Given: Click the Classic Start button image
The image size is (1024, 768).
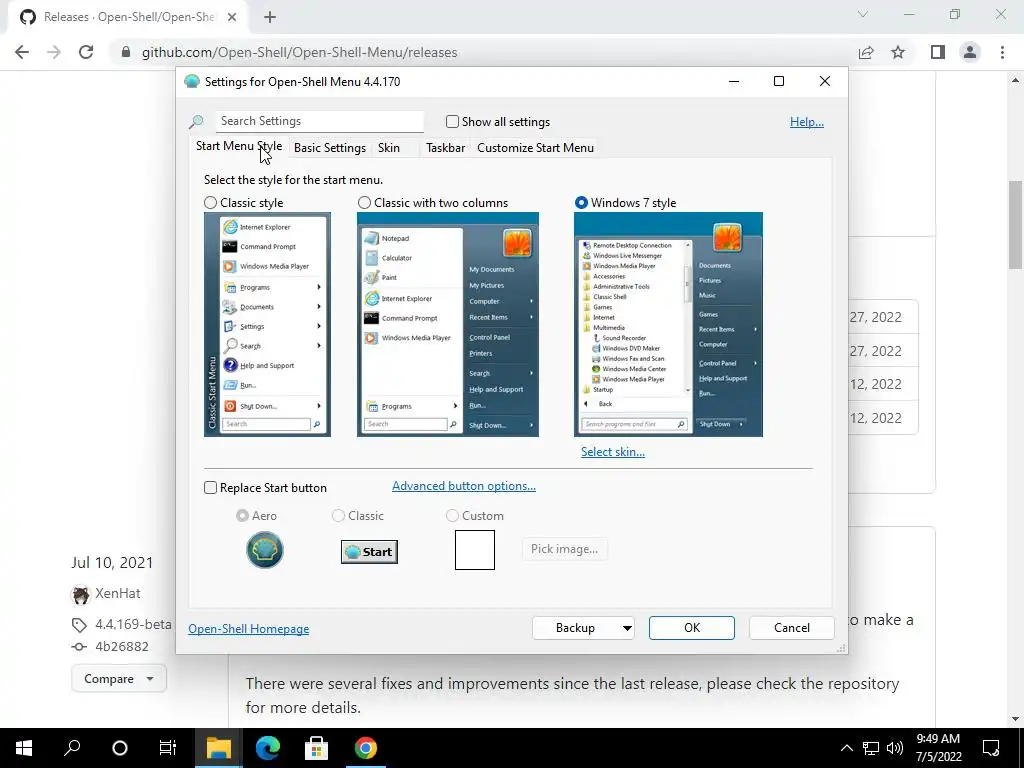Looking at the screenshot, I should tap(369, 552).
